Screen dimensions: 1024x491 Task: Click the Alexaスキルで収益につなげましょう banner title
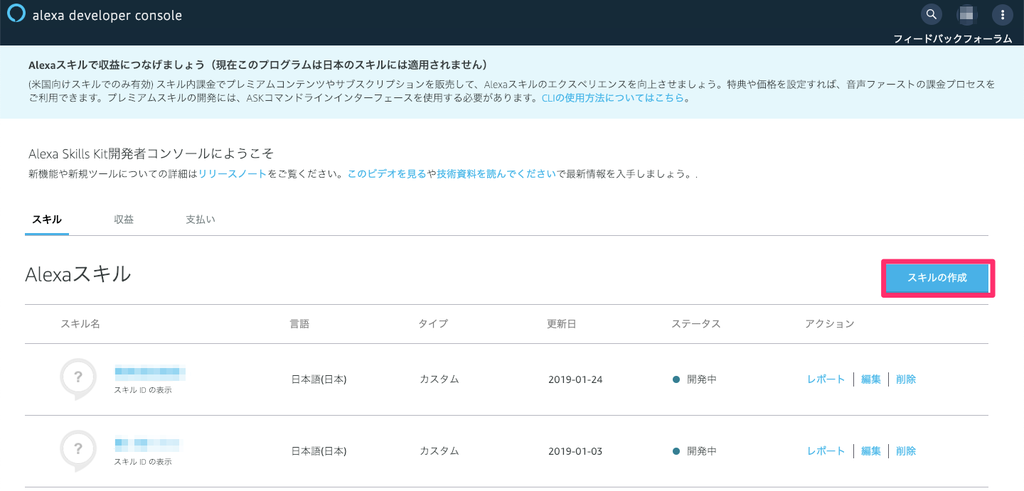[258, 65]
